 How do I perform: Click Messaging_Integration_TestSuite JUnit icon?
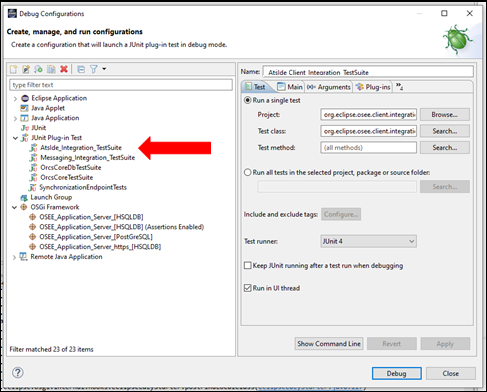point(33,158)
